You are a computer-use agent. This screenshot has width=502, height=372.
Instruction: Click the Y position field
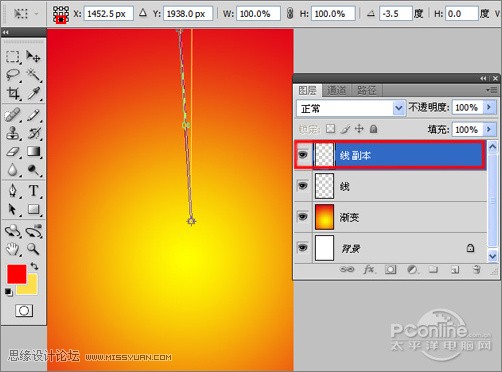(x=188, y=14)
